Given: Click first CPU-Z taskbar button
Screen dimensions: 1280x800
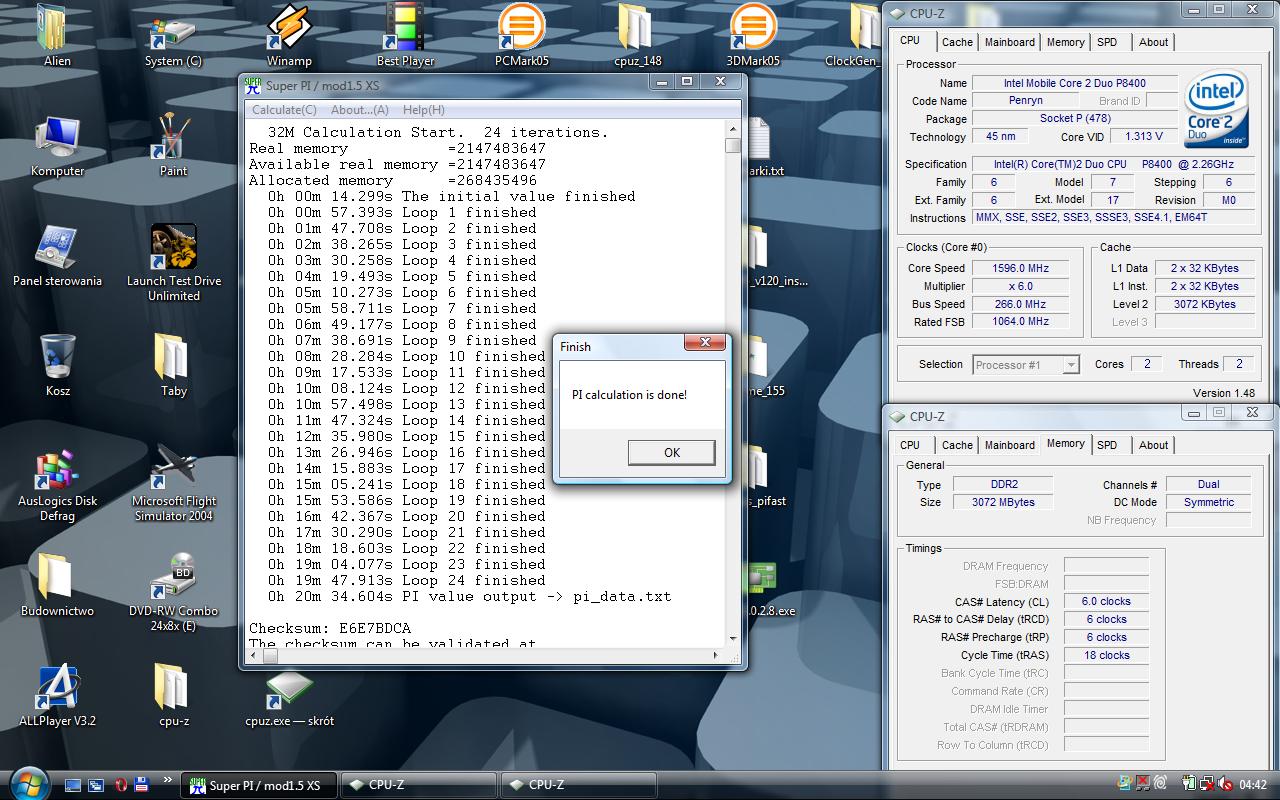Looking at the screenshot, I should coord(420,785).
